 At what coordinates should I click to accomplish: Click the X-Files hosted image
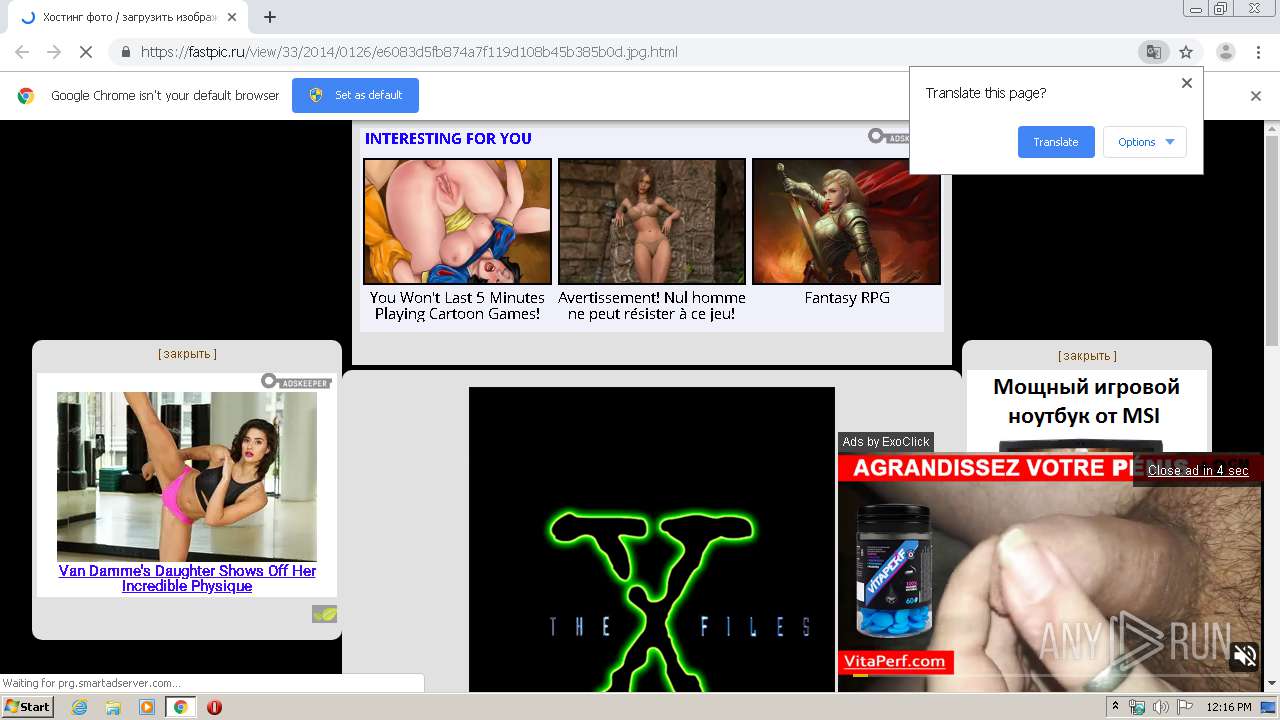click(652, 540)
